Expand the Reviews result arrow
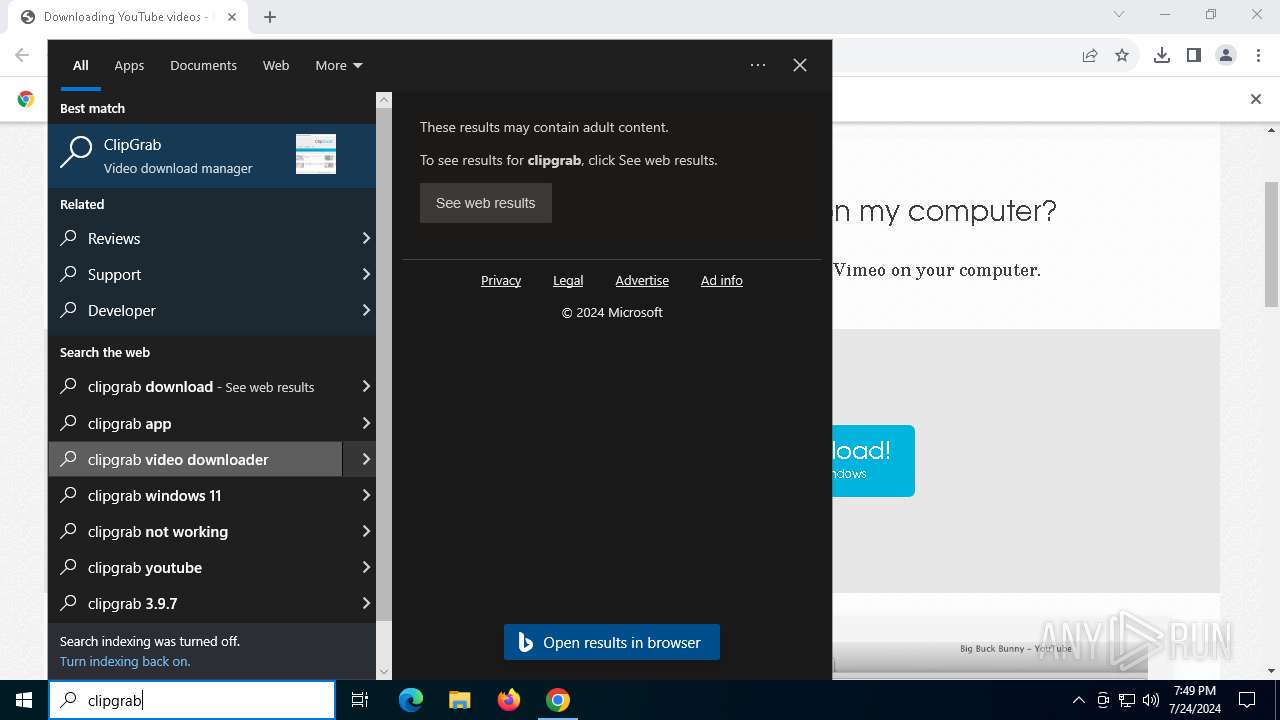1280x720 pixels. pyautogui.click(x=366, y=238)
